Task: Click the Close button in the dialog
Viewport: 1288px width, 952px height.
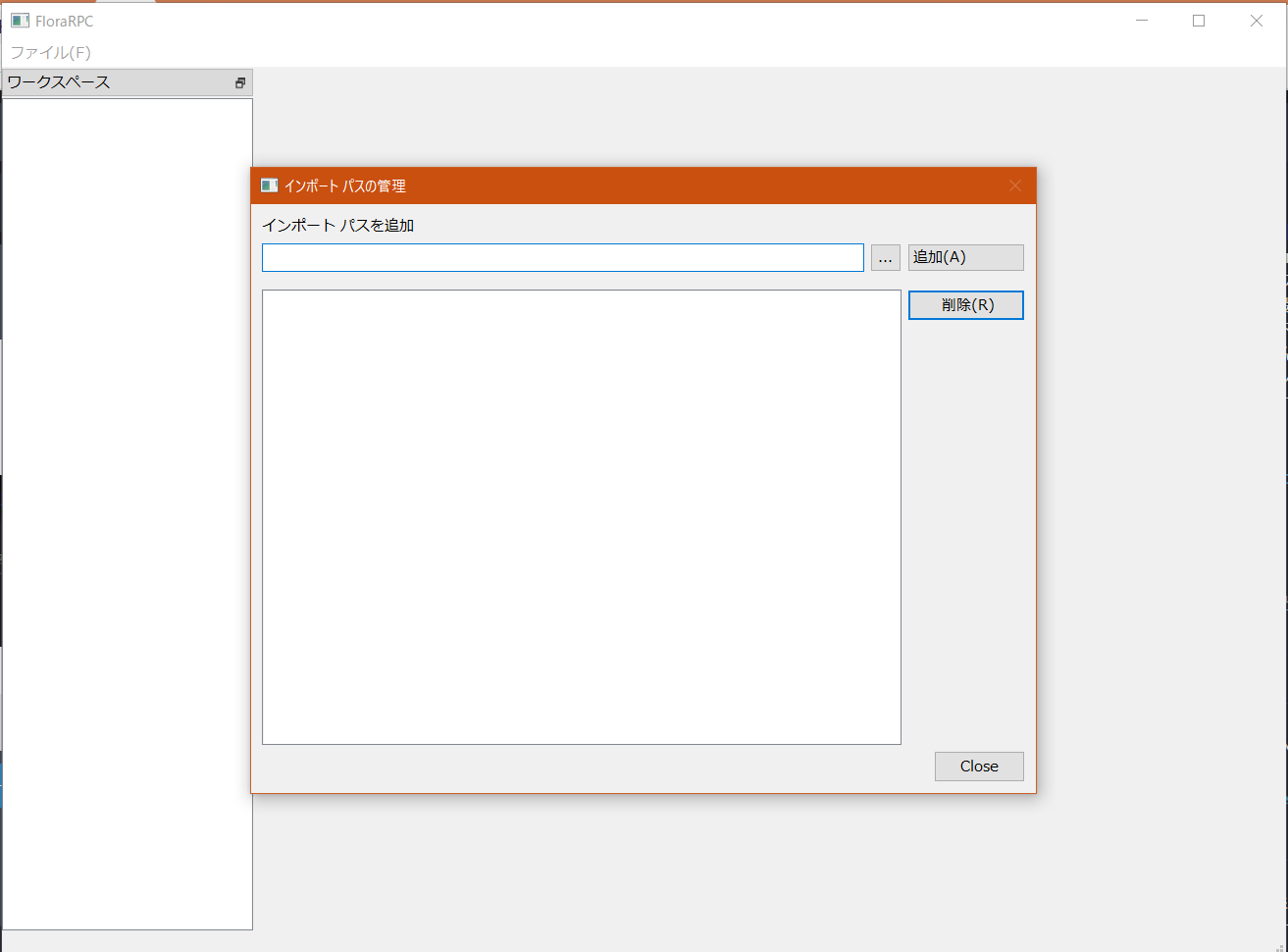Action: coord(978,767)
